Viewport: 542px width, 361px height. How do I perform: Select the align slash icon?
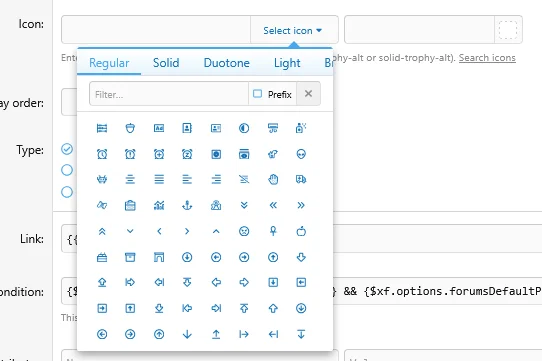click(x=244, y=179)
